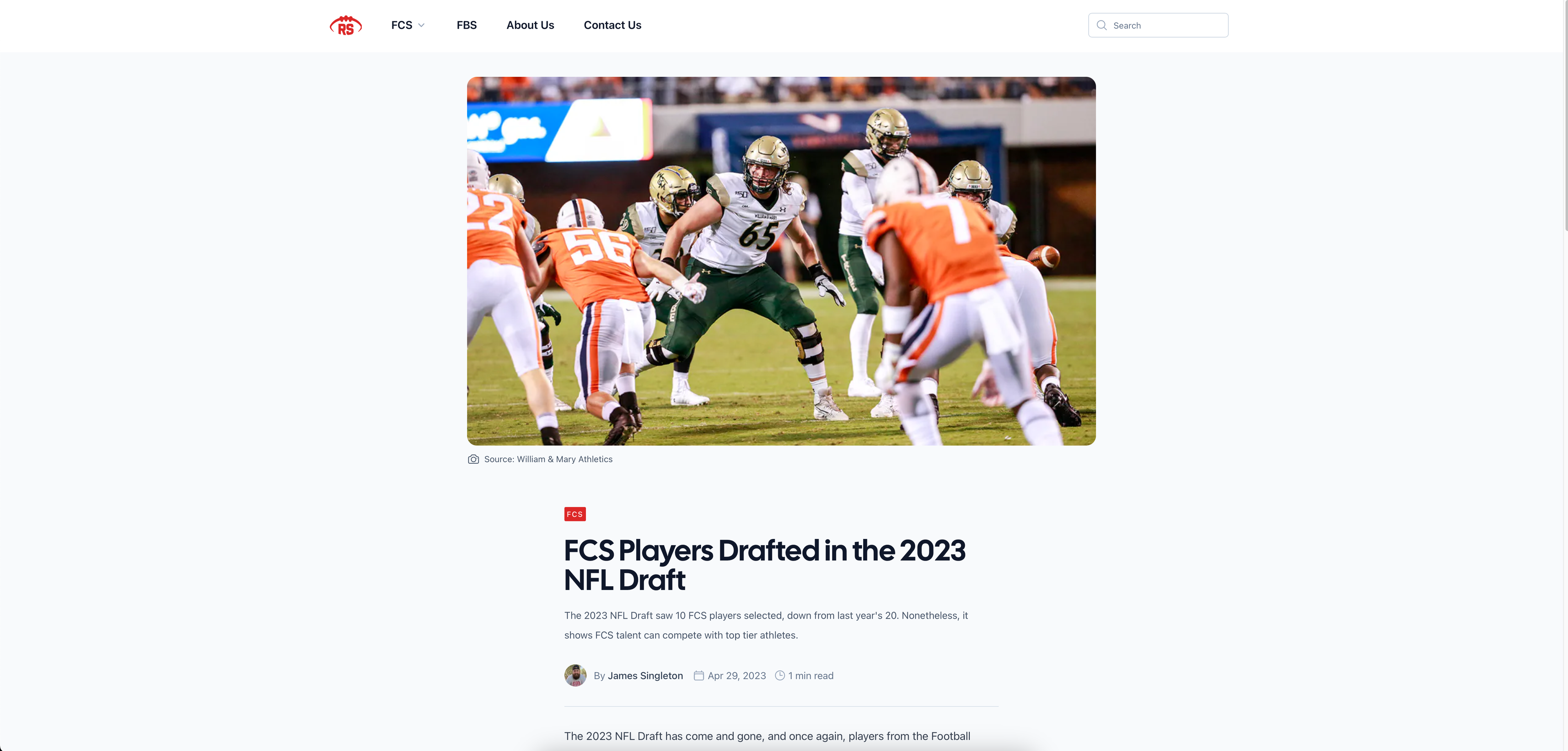Image resolution: width=1568 pixels, height=751 pixels.
Task: Click the magnifying glass search icon
Action: click(x=1101, y=25)
